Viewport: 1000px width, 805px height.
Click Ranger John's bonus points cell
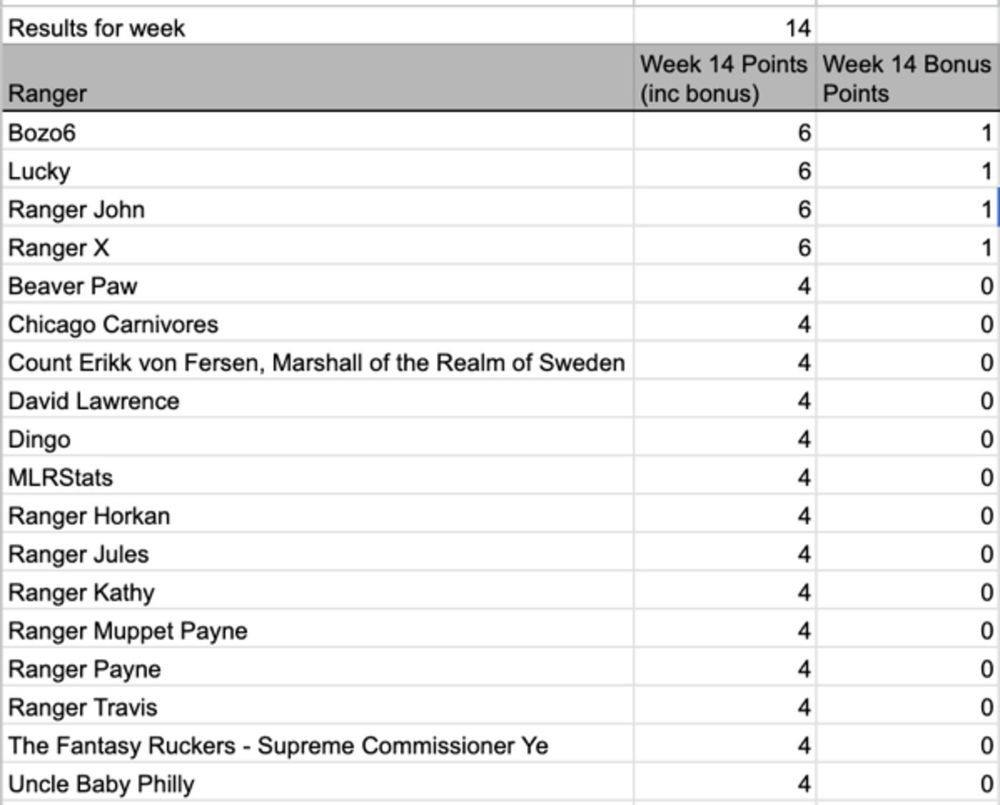click(x=908, y=209)
